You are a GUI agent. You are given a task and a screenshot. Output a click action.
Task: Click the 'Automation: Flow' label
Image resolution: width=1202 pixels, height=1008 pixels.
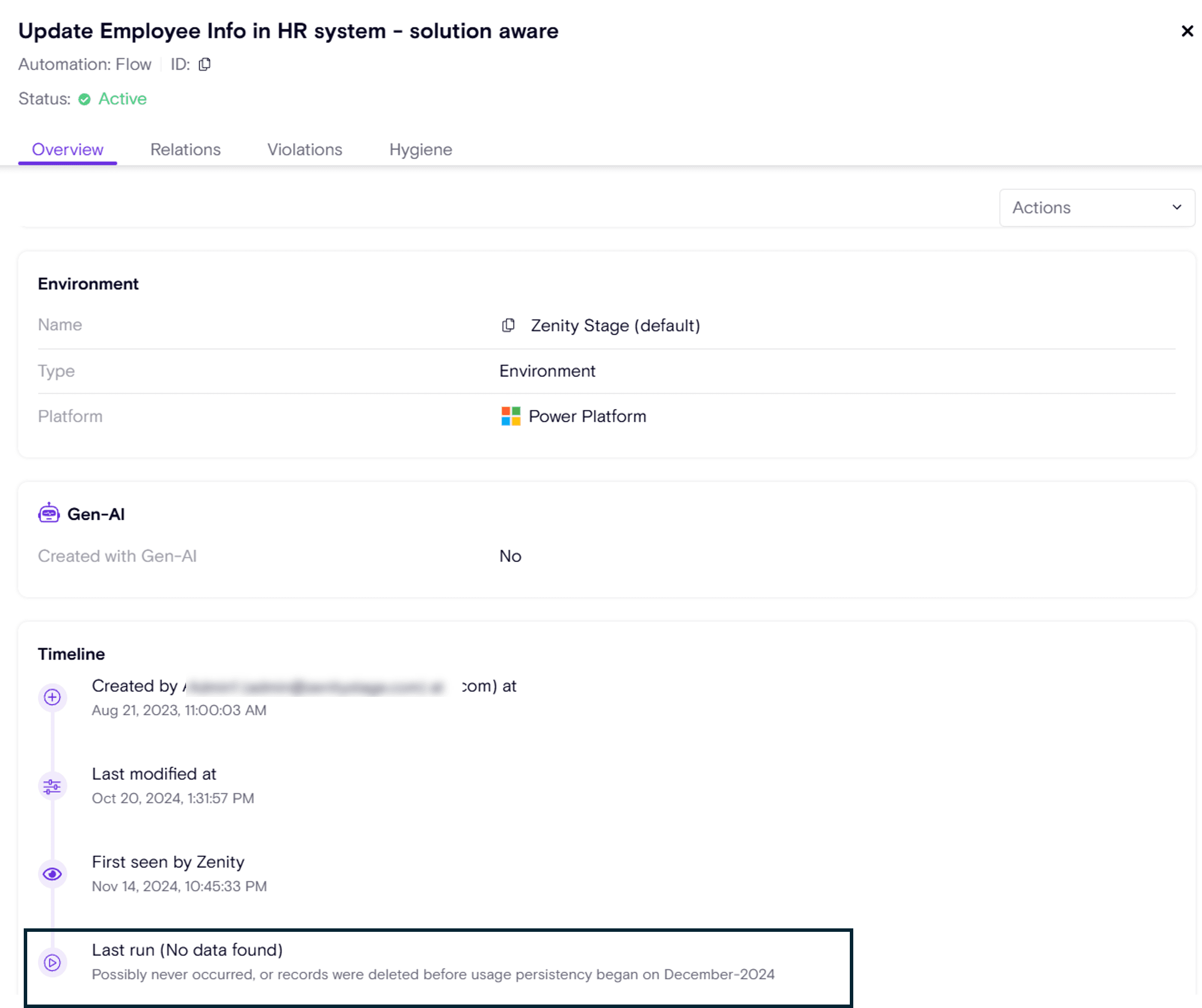(x=85, y=64)
